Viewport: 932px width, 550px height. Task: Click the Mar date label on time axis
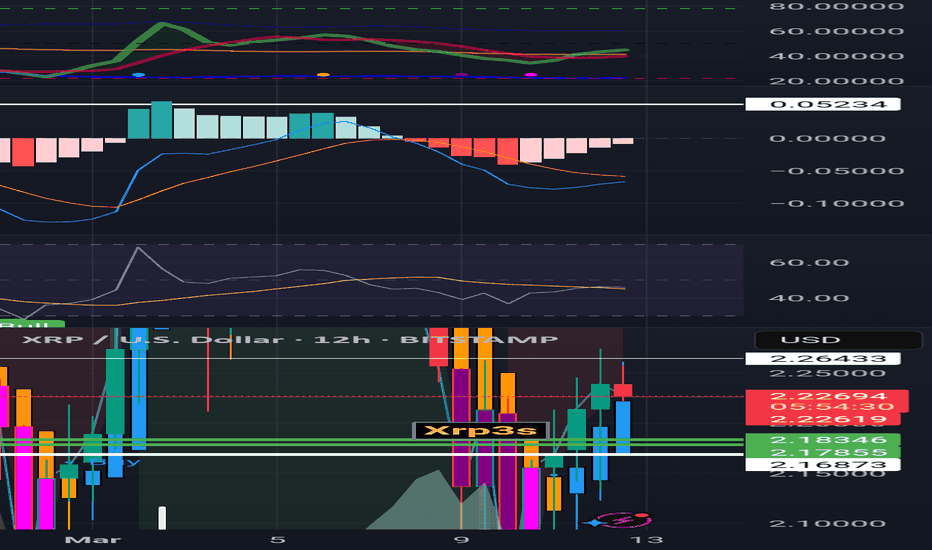click(93, 540)
